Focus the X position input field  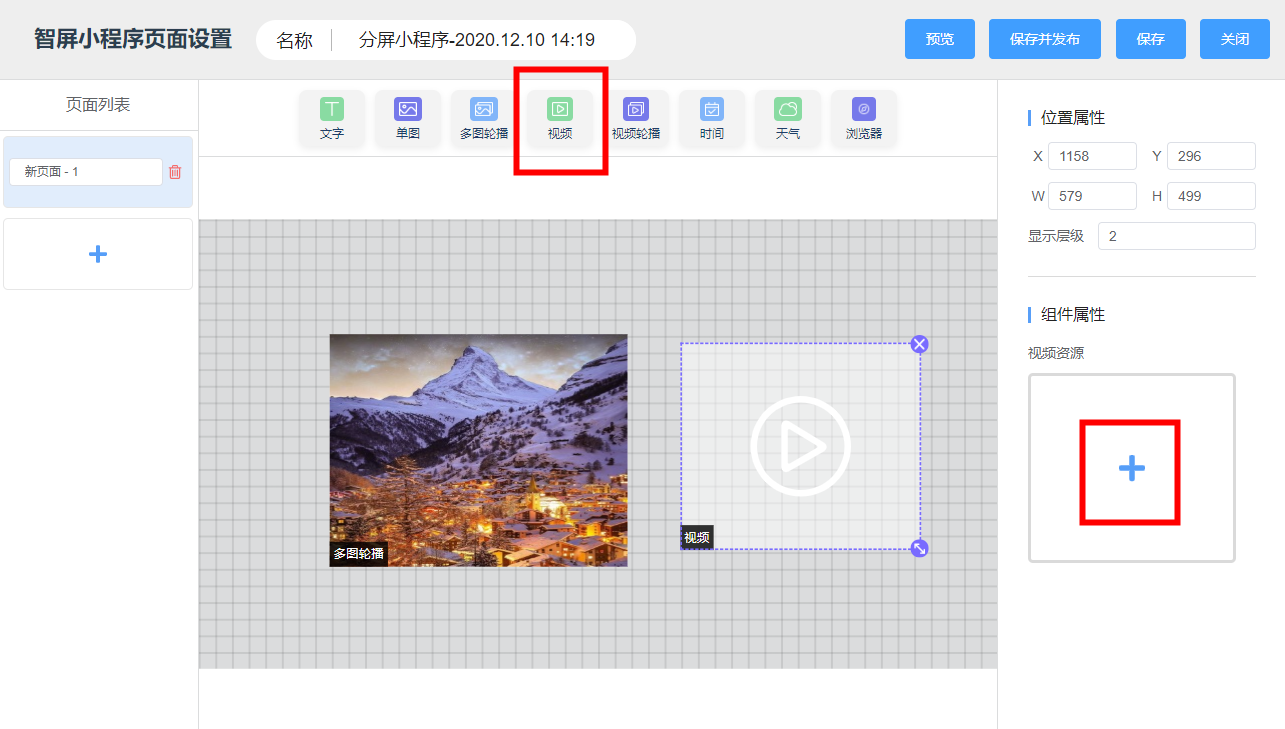click(1092, 156)
